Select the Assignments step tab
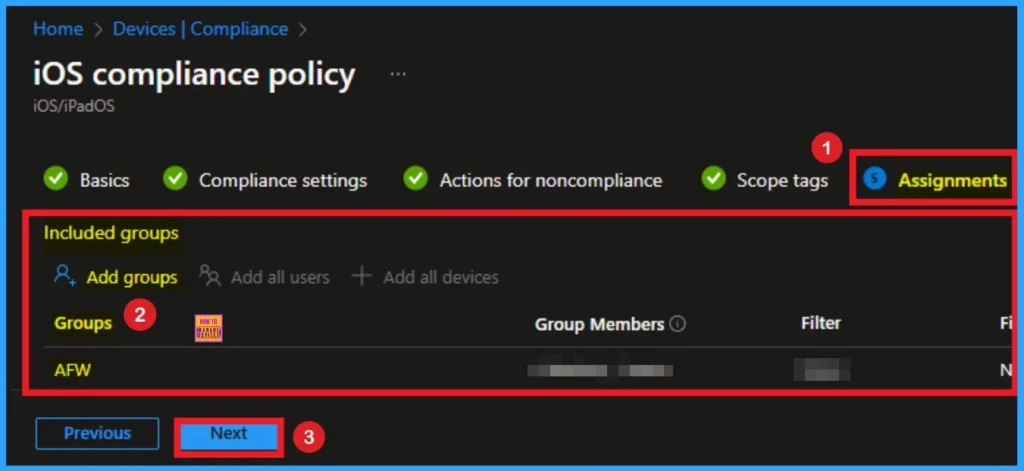Image resolution: width=1024 pixels, height=471 pixels. click(952, 180)
